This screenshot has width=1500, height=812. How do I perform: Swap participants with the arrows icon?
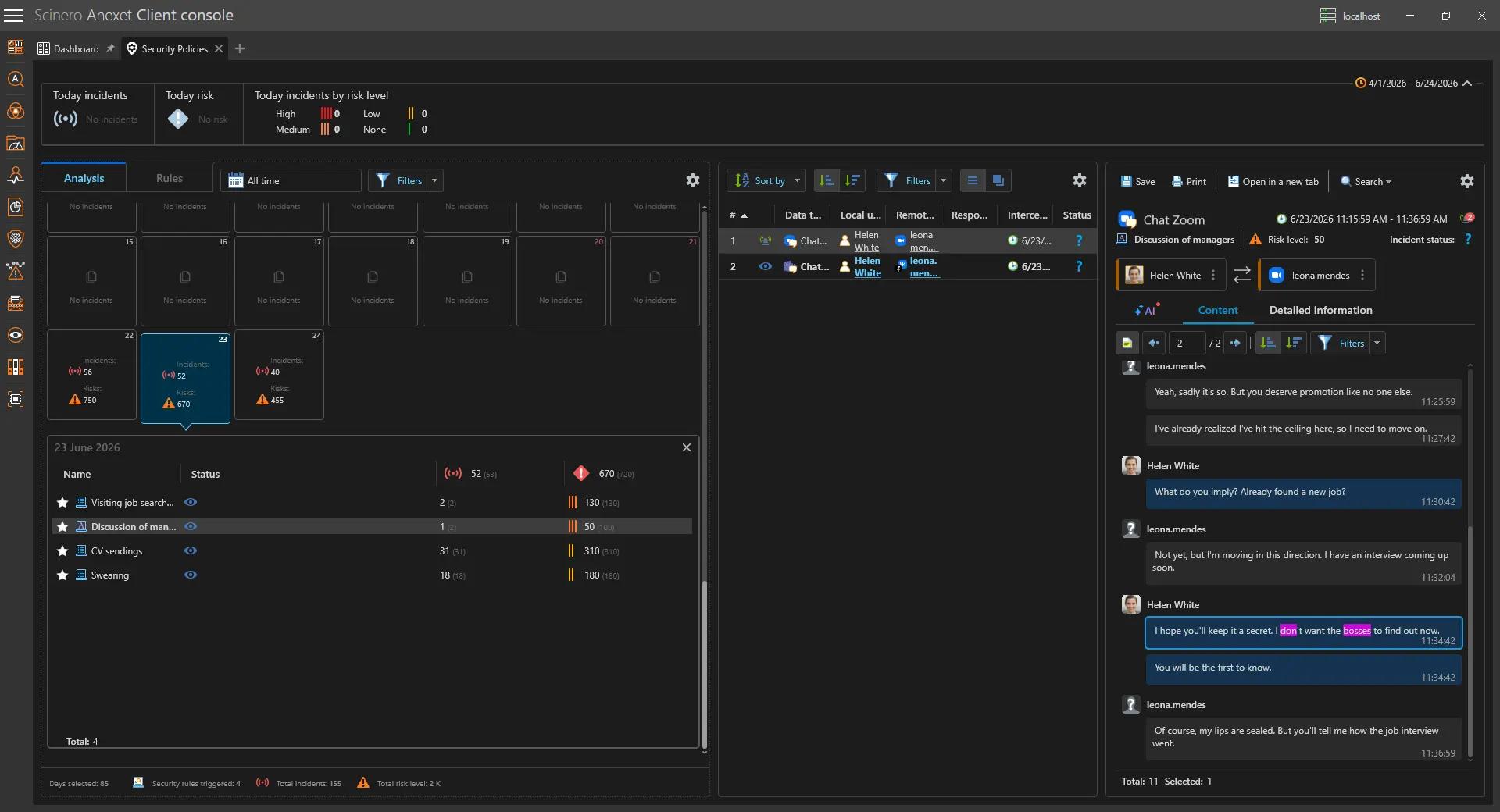pos(1242,276)
